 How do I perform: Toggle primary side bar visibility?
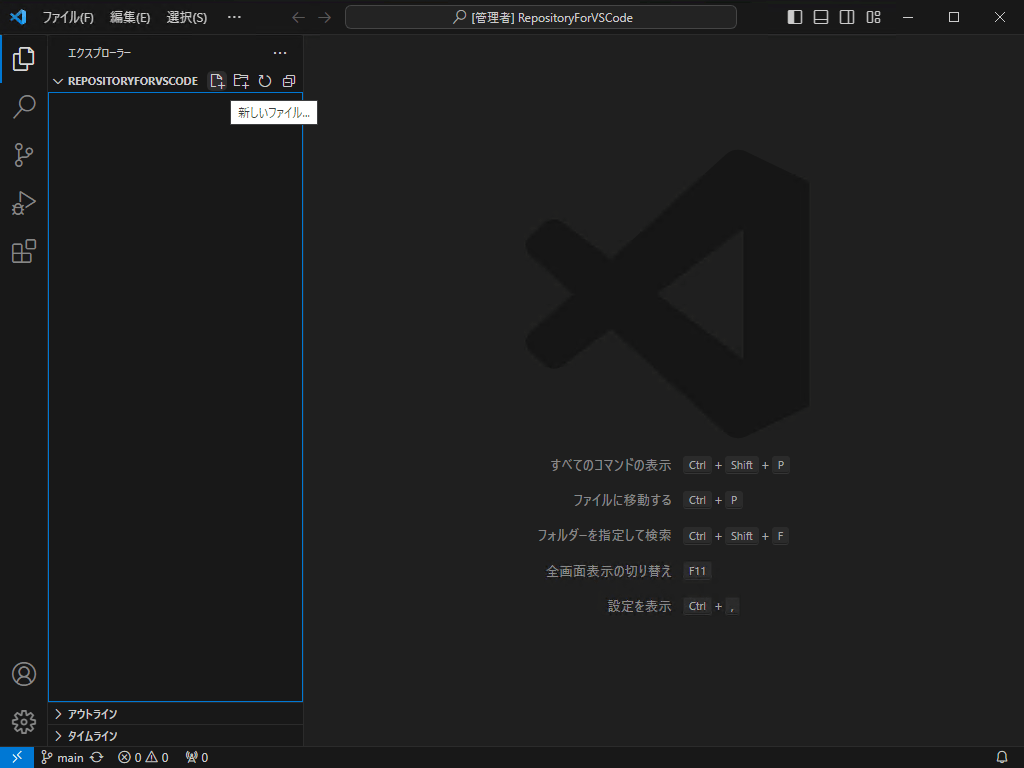click(795, 17)
